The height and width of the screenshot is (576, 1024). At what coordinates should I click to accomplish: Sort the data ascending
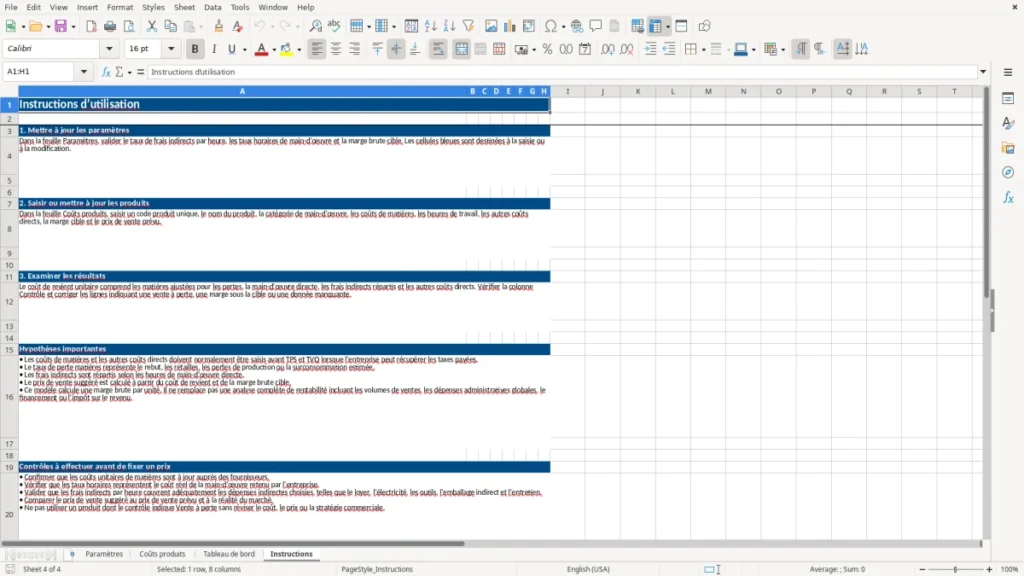pos(430,26)
